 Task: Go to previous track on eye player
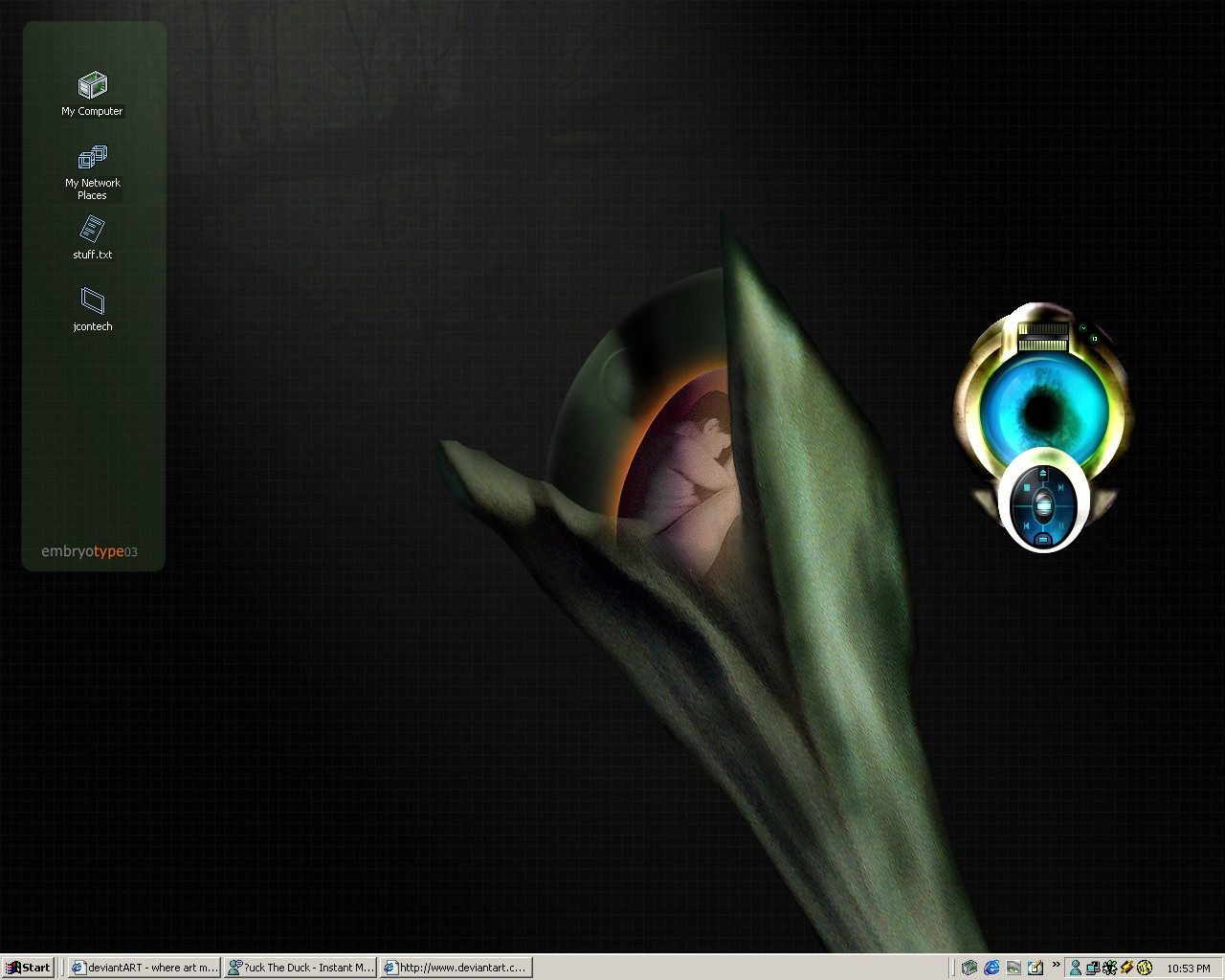[x=1026, y=526]
